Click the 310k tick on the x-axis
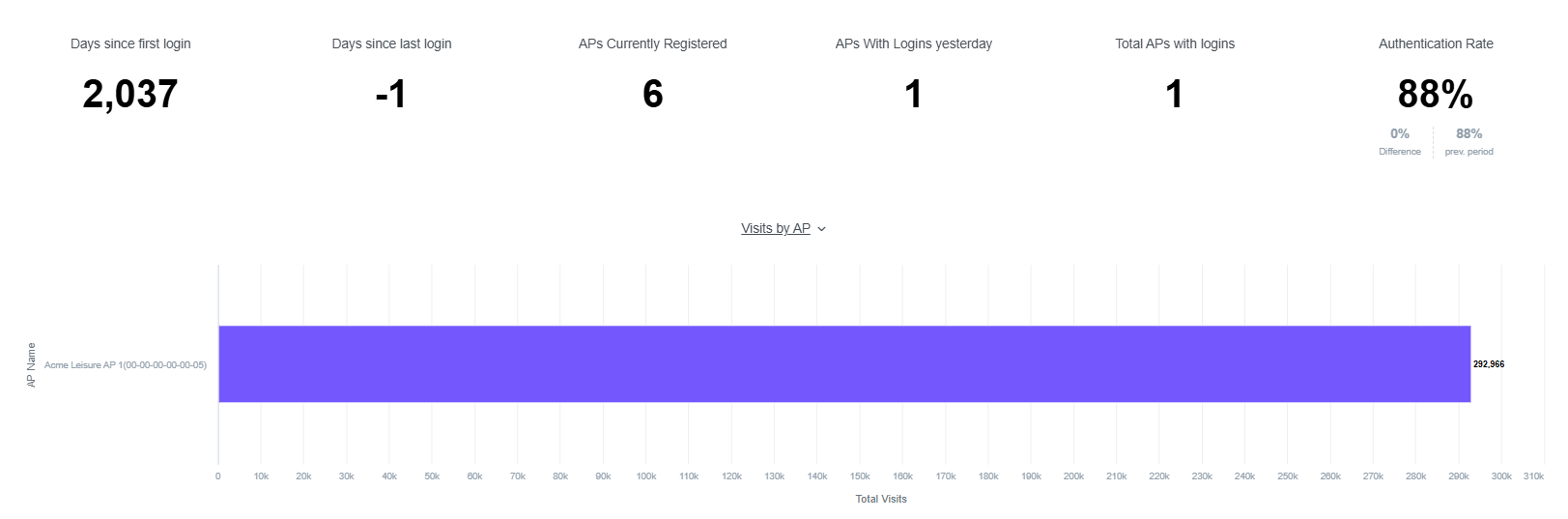 pos(1533,476)
